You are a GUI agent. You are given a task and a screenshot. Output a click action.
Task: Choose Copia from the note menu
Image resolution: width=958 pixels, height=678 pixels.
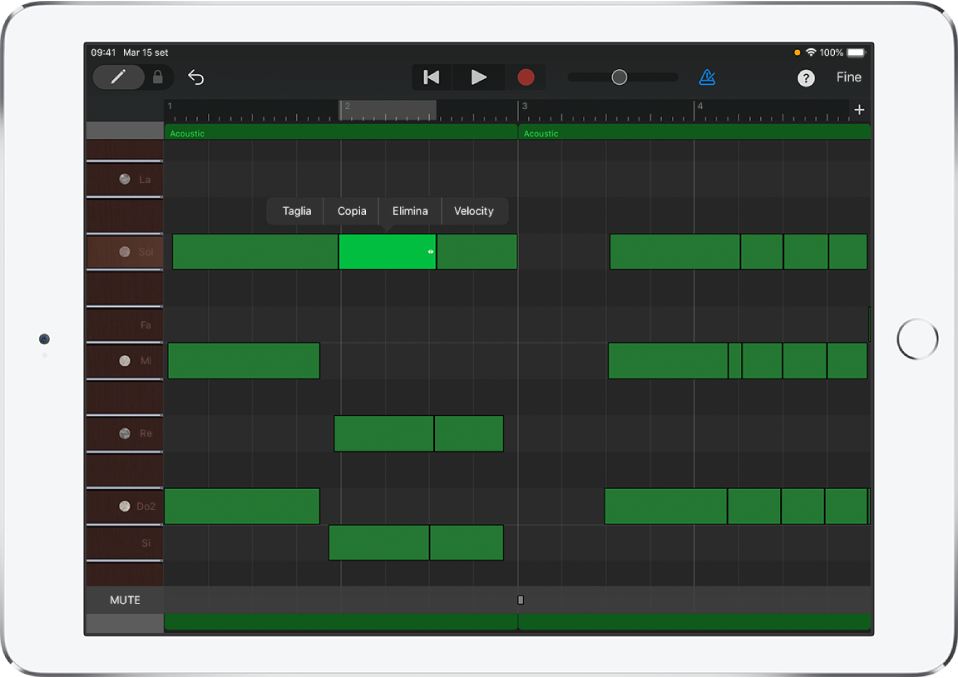pos(351,211)
